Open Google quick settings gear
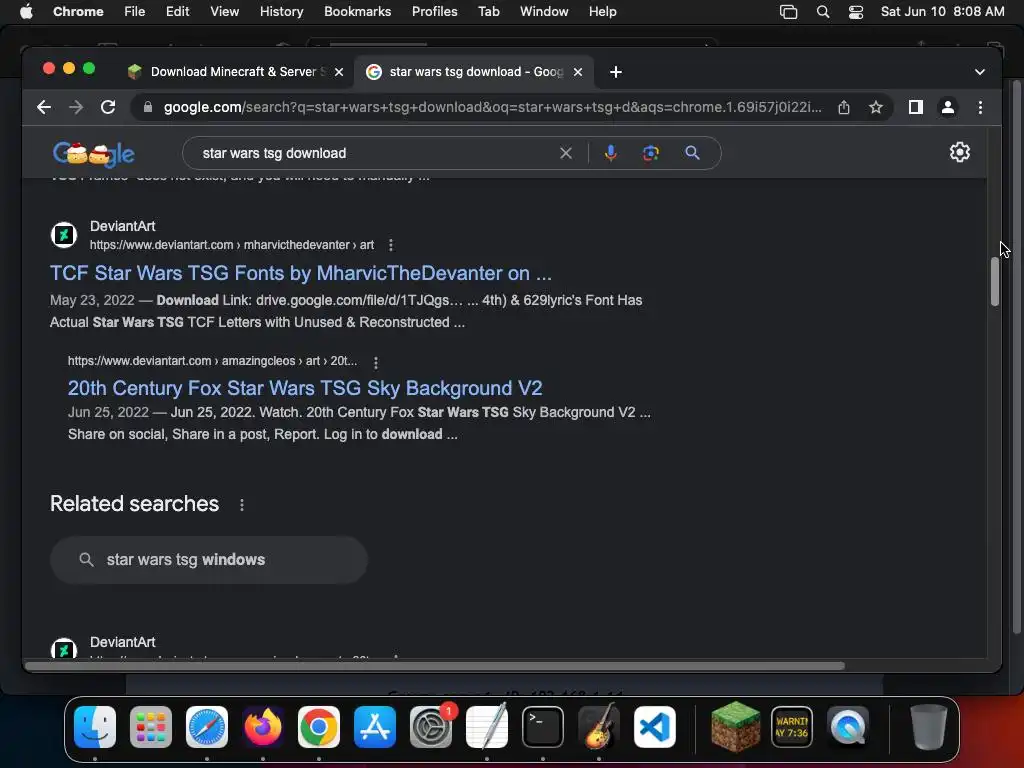 coord(959,152)
